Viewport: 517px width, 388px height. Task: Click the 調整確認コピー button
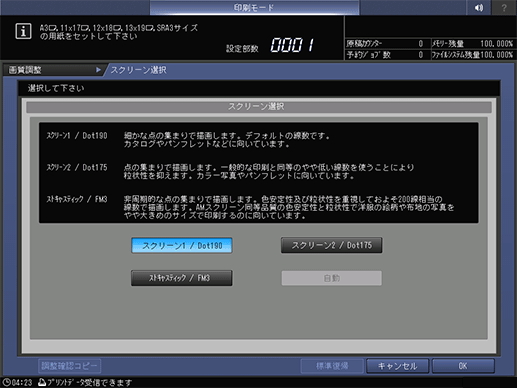(70, 366)
